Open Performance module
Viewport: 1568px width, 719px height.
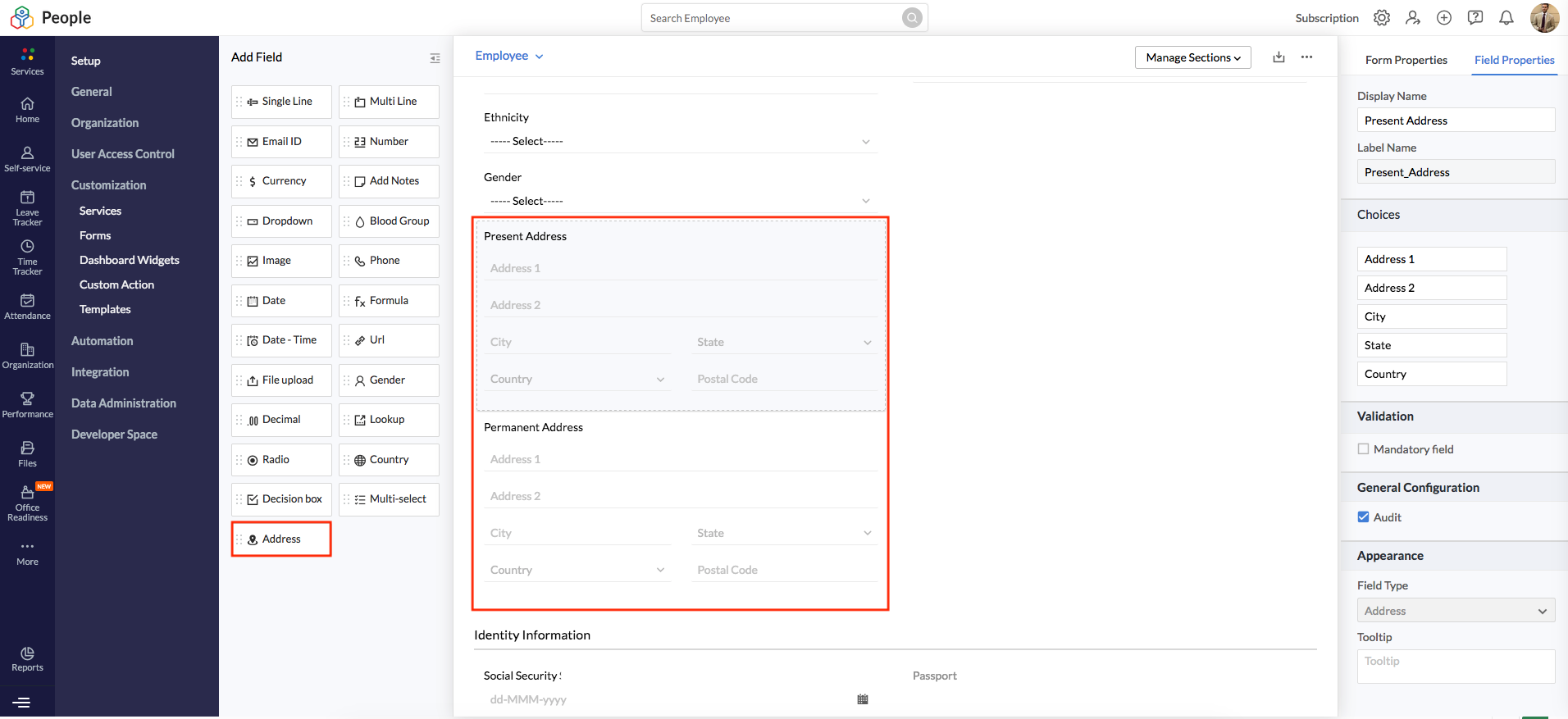27,405
